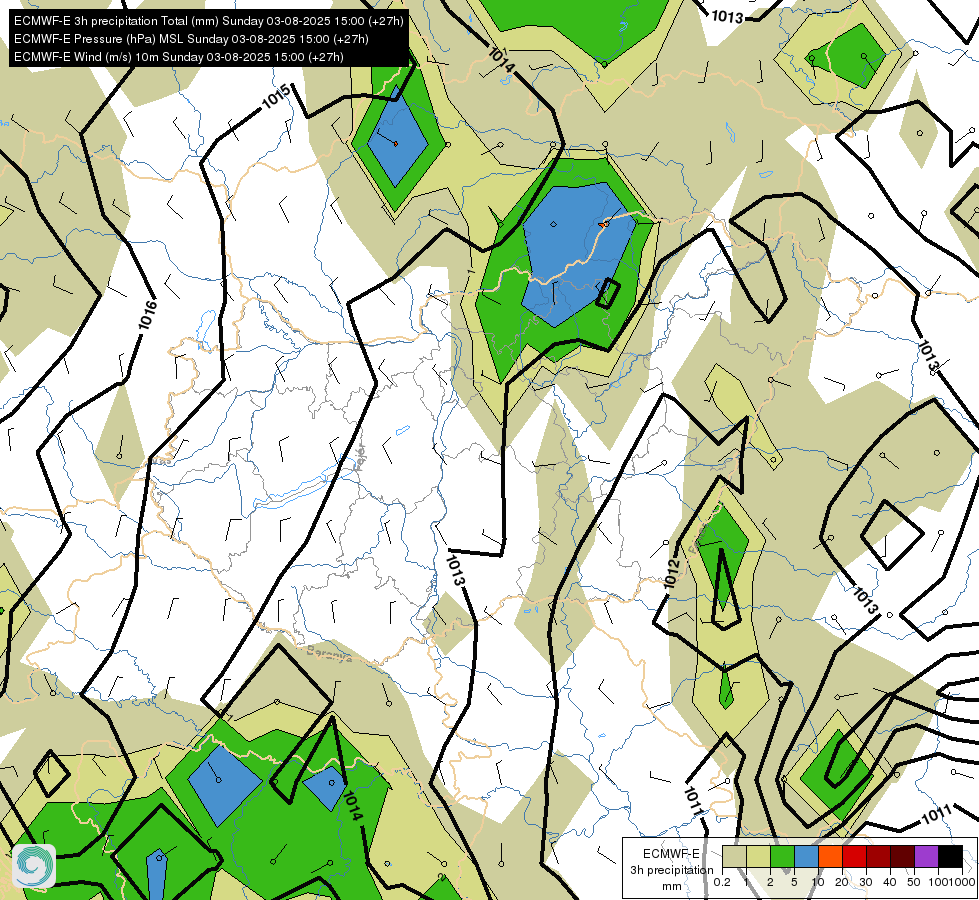979x900 pixels.
Task: Click the 1014 isobar label at the bottom
Action: [353, 806]
